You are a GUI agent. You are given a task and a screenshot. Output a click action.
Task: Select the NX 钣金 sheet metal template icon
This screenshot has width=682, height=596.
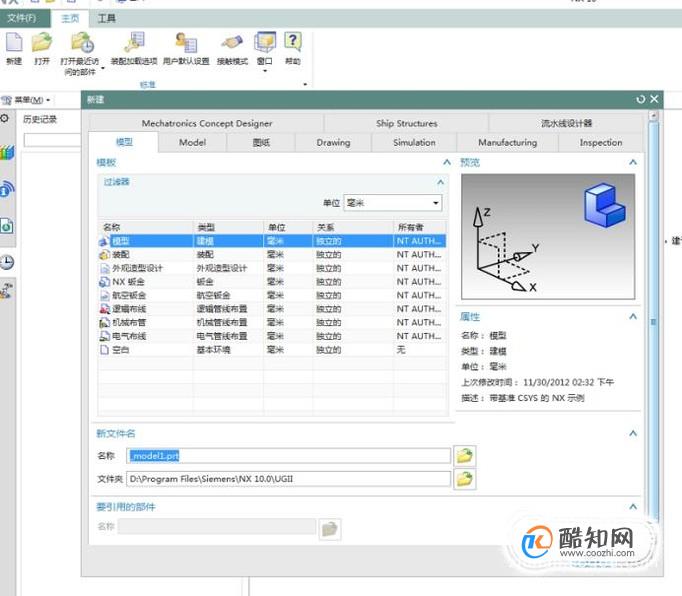(x=104, y=282)
